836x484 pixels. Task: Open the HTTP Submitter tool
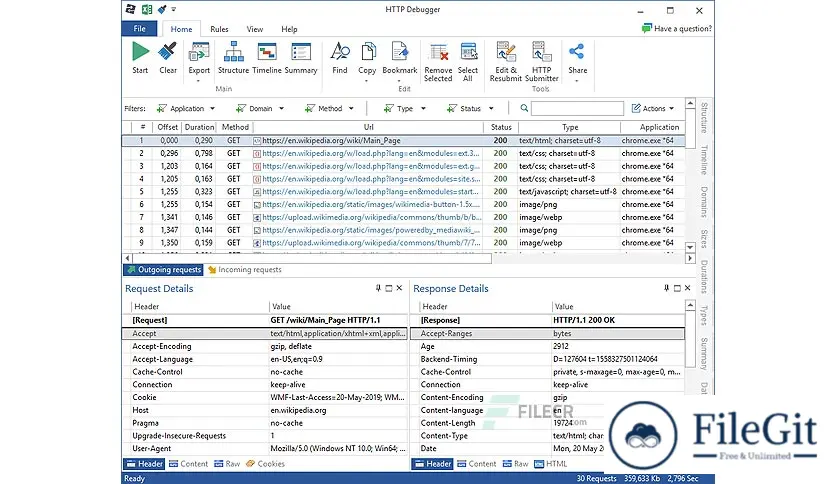pos(542,62)
